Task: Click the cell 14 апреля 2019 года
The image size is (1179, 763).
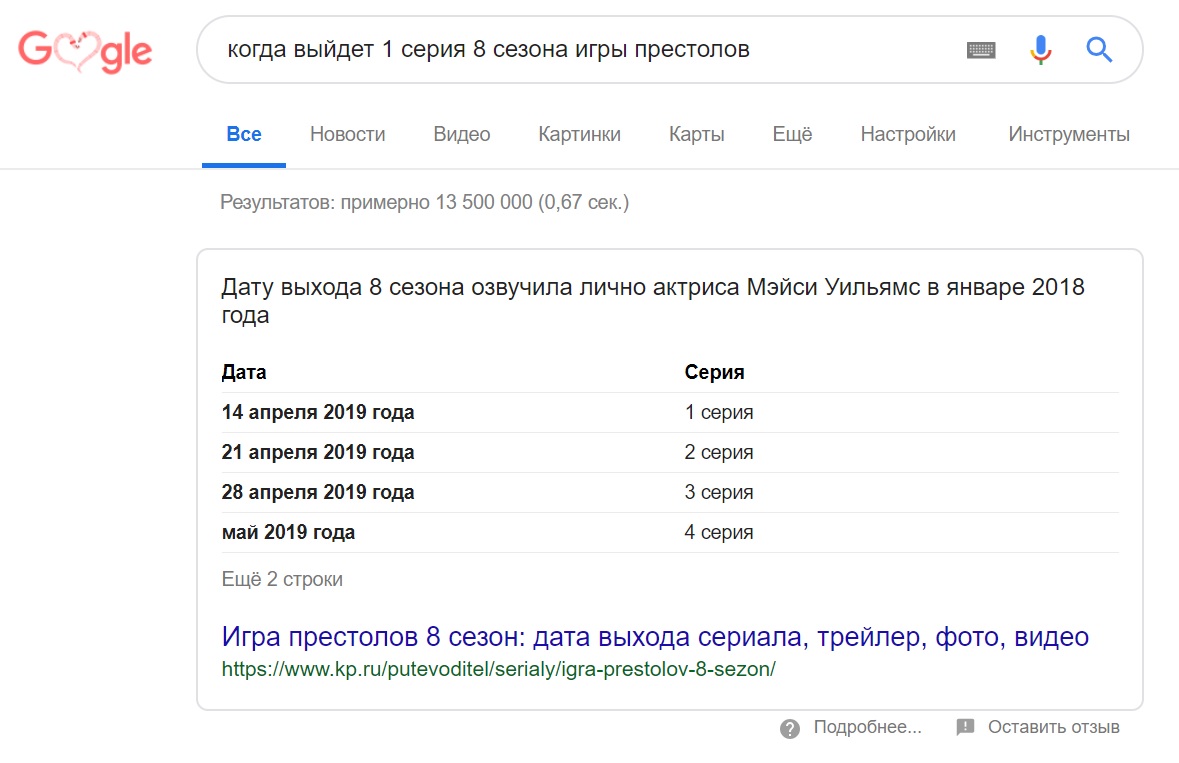Action: tap(318, 412)
